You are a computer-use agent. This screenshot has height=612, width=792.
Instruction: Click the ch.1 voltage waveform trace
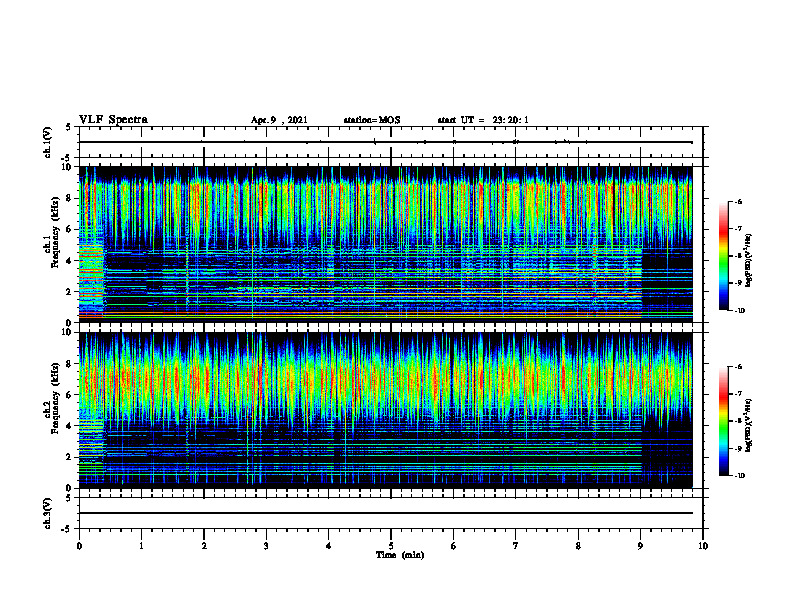pos(385,142)
